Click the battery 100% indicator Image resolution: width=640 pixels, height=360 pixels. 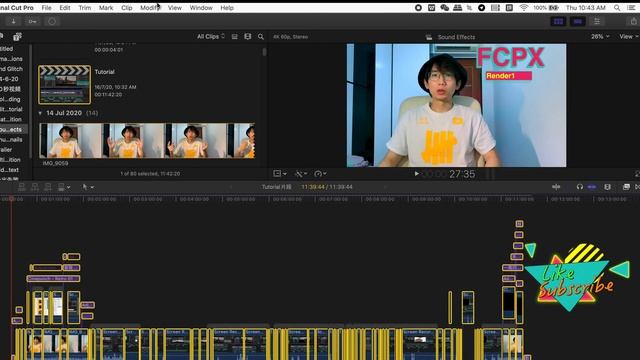[x=546, y=8]
